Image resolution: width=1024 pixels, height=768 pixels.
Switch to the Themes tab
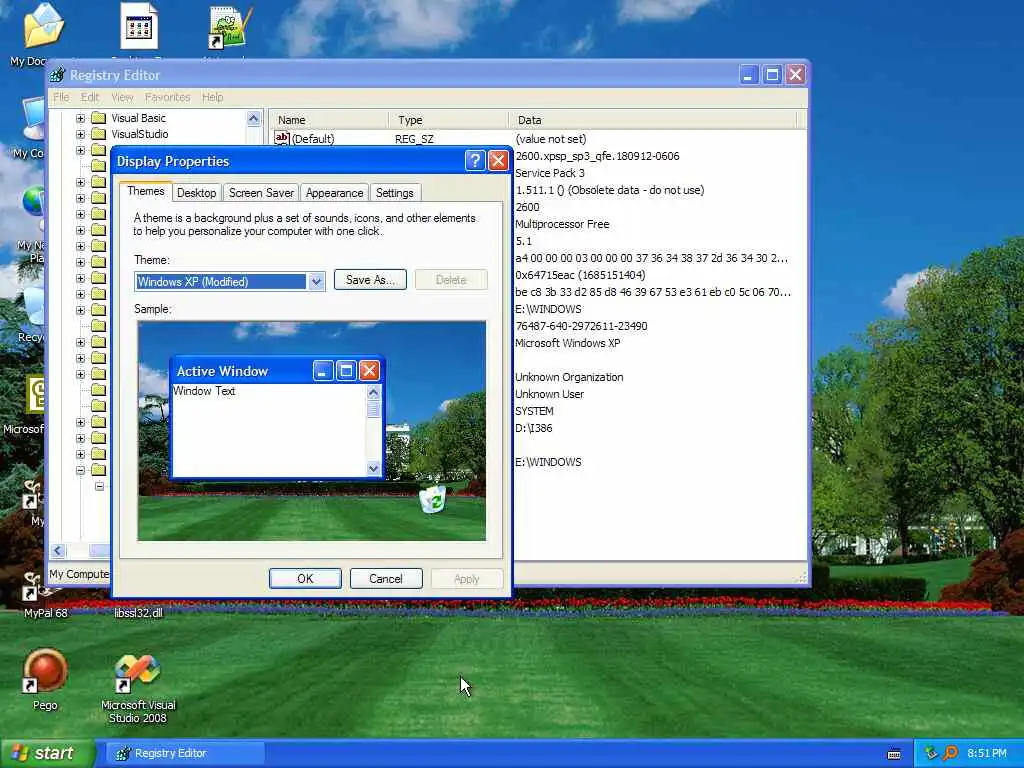point(146,191)
